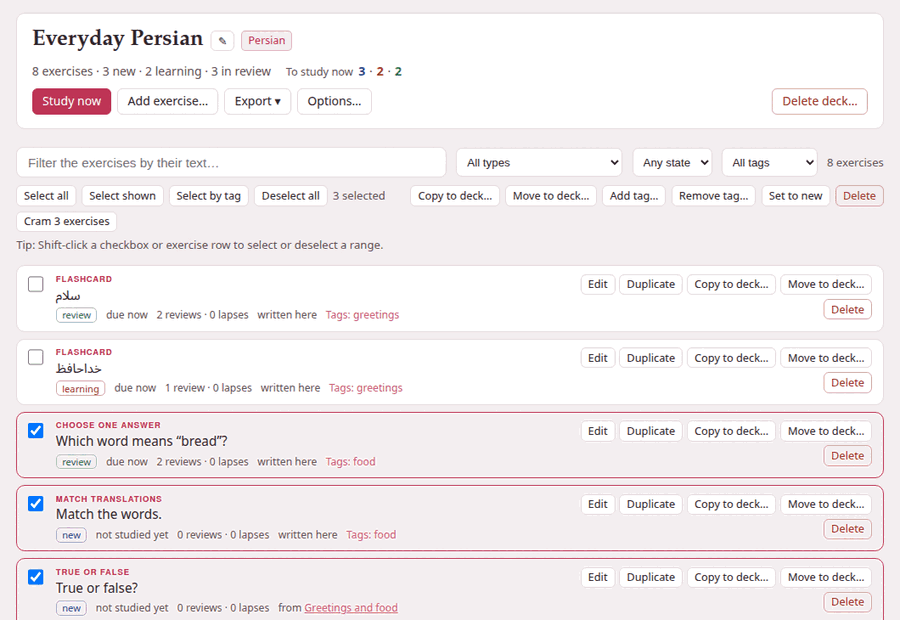Viewport: 900px width, 620px height.
Task: Move True or false exercise to deck
Action: coord(826,578)
